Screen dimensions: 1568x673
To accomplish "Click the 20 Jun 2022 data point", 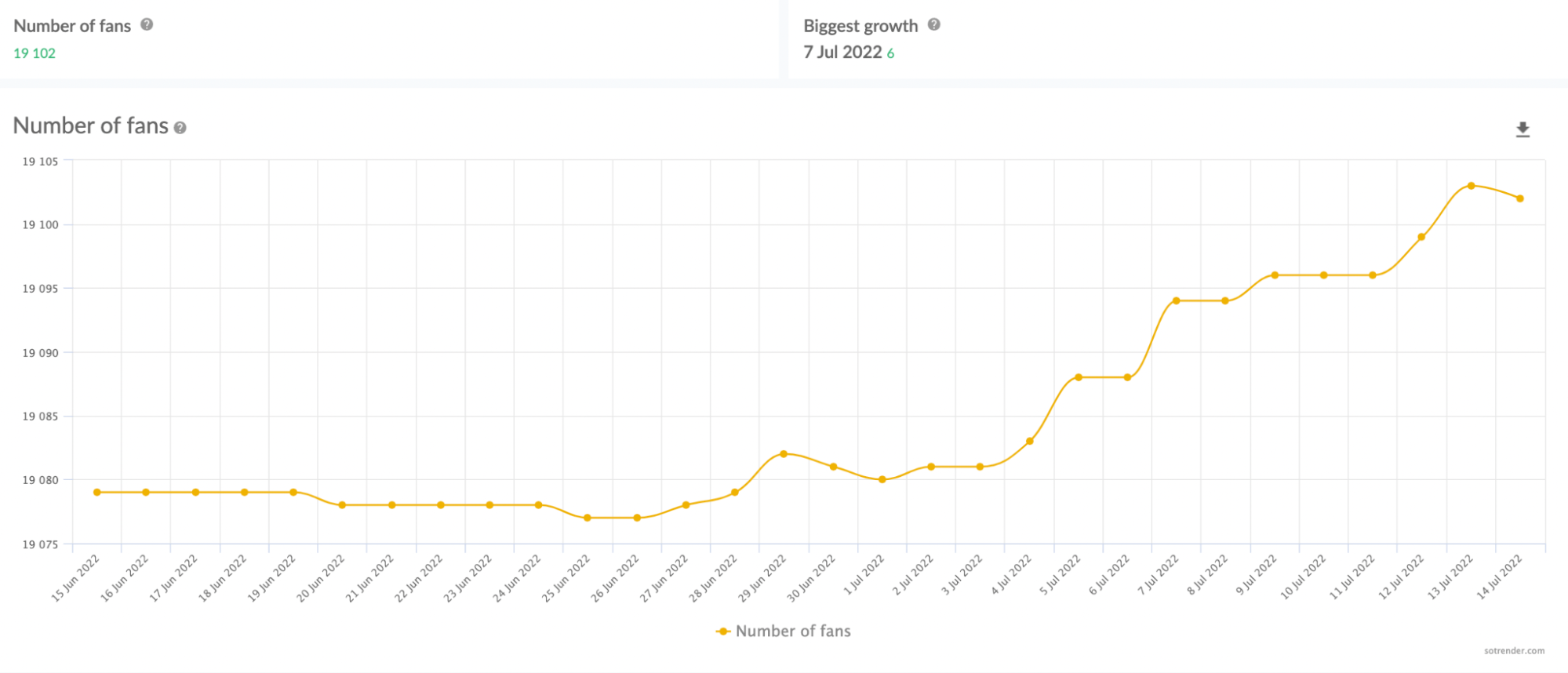I will tap(342, 505).
